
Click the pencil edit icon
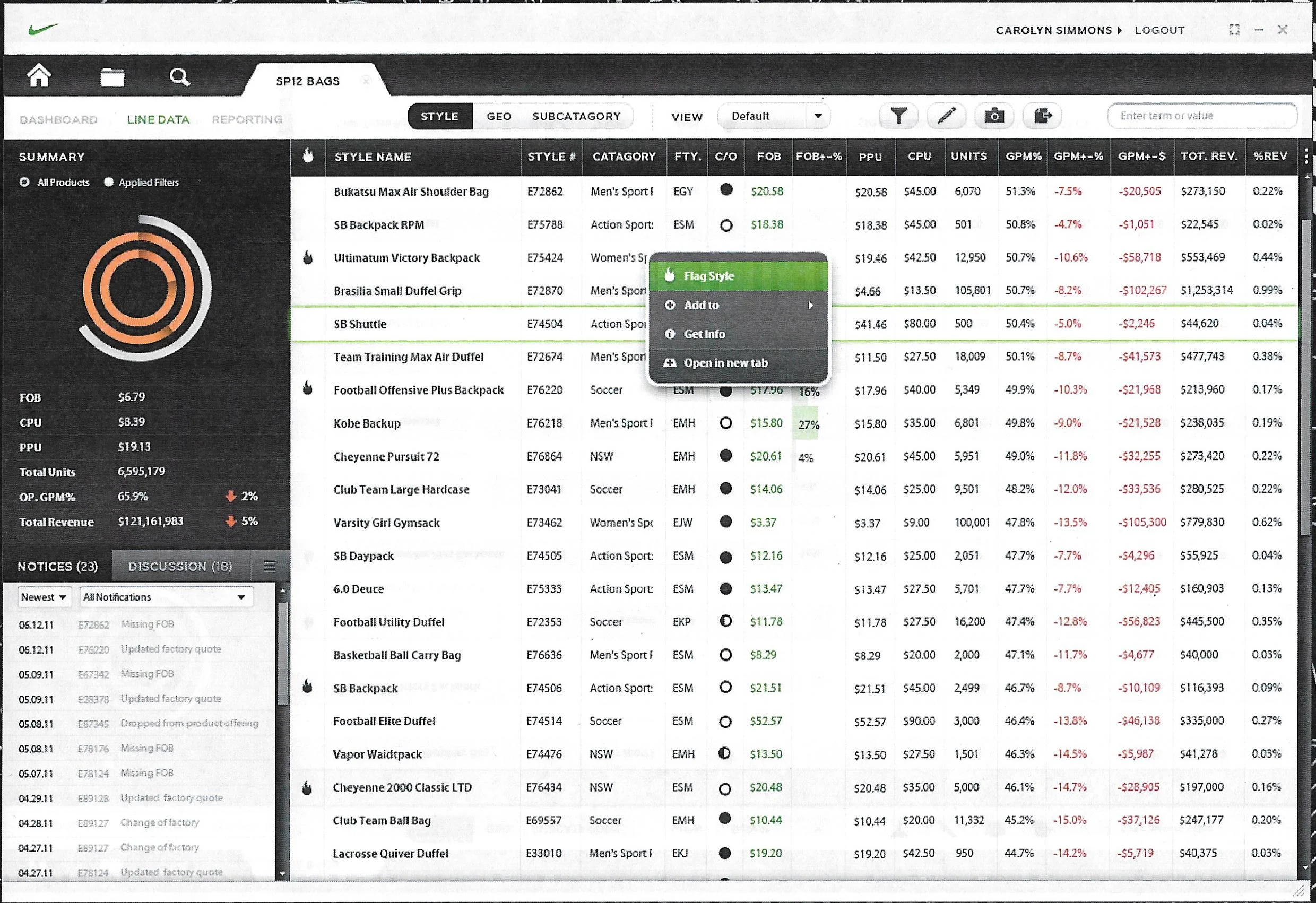[x=946, y=116]
